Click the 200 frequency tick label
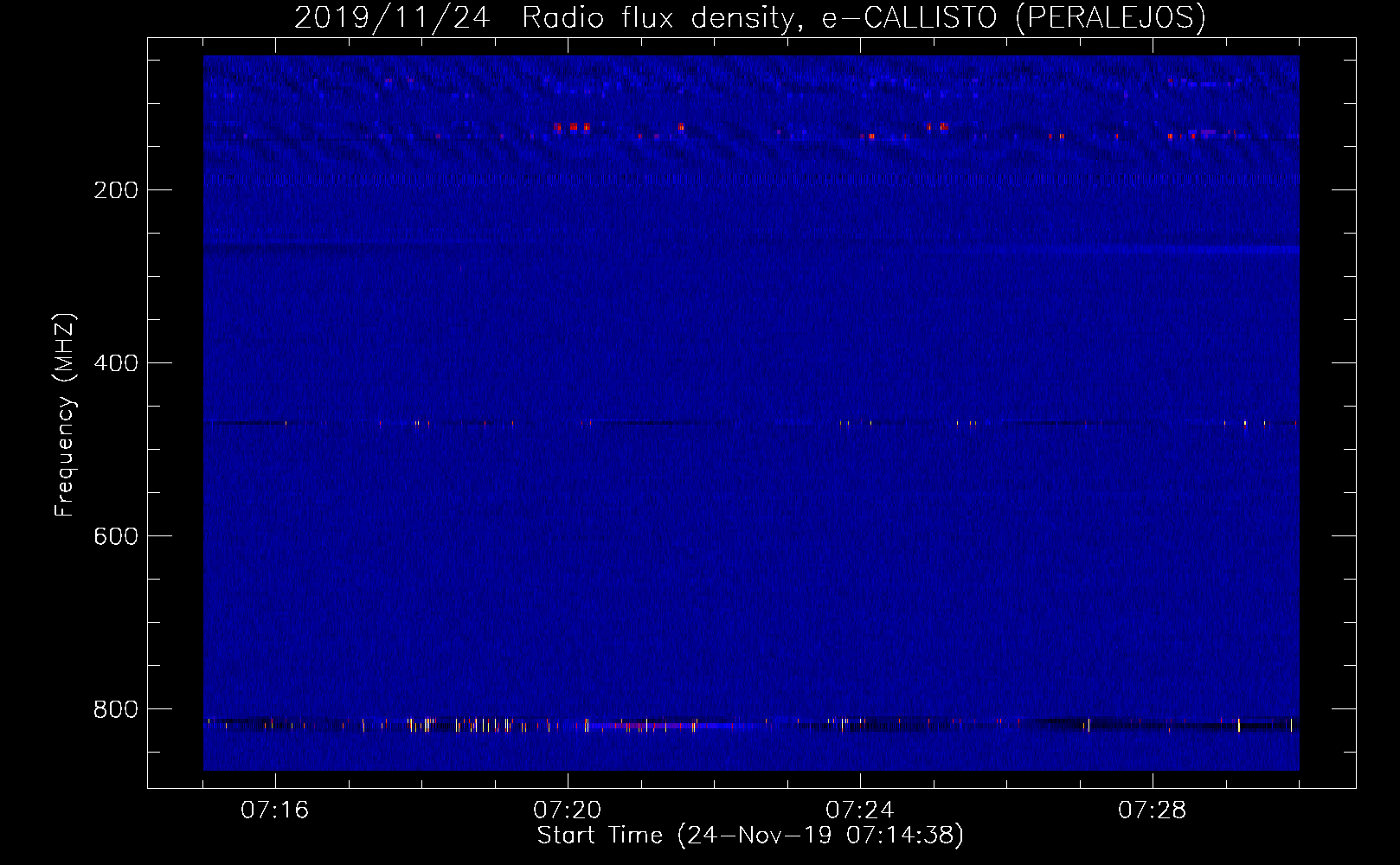Image resolution: width=1400 pixels, height=865 pixels. [116, 190]
